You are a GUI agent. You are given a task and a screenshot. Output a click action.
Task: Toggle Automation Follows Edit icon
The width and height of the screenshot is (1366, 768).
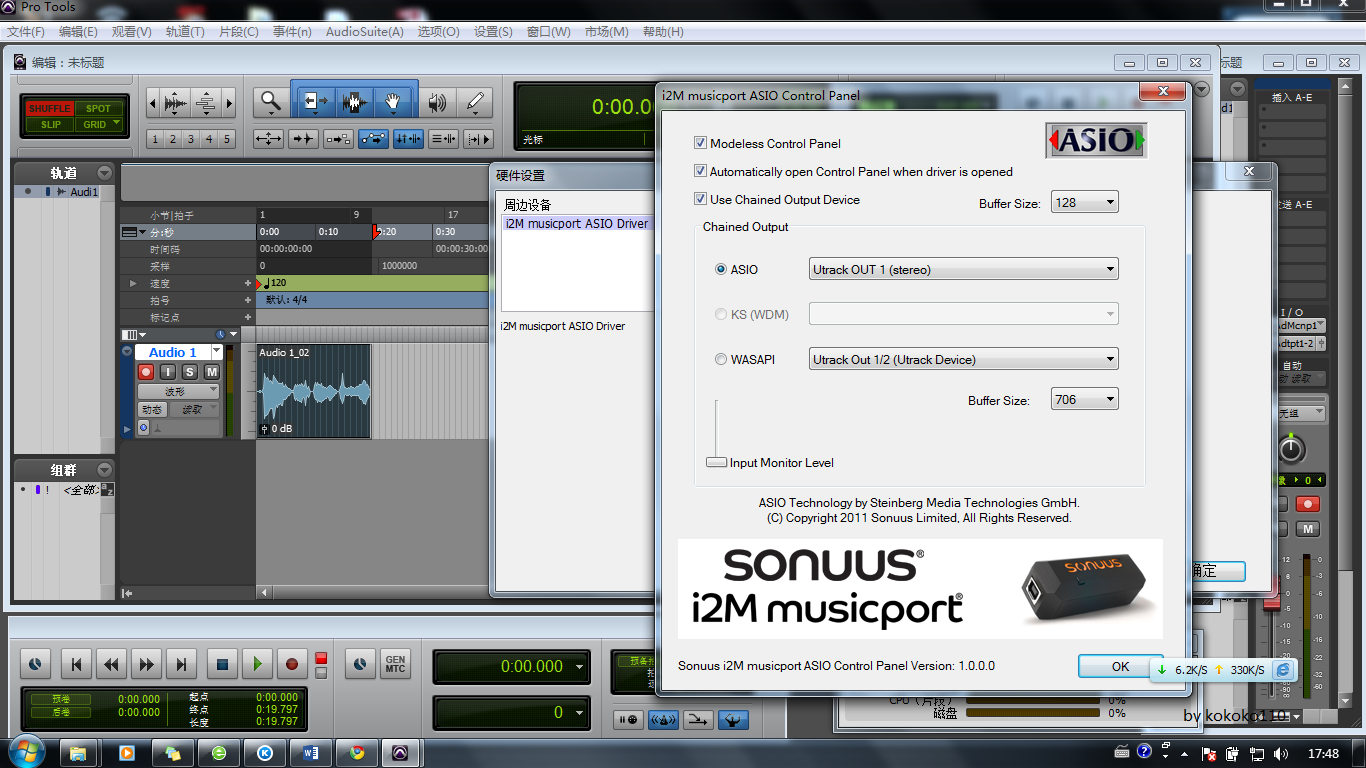coord(373,139)
